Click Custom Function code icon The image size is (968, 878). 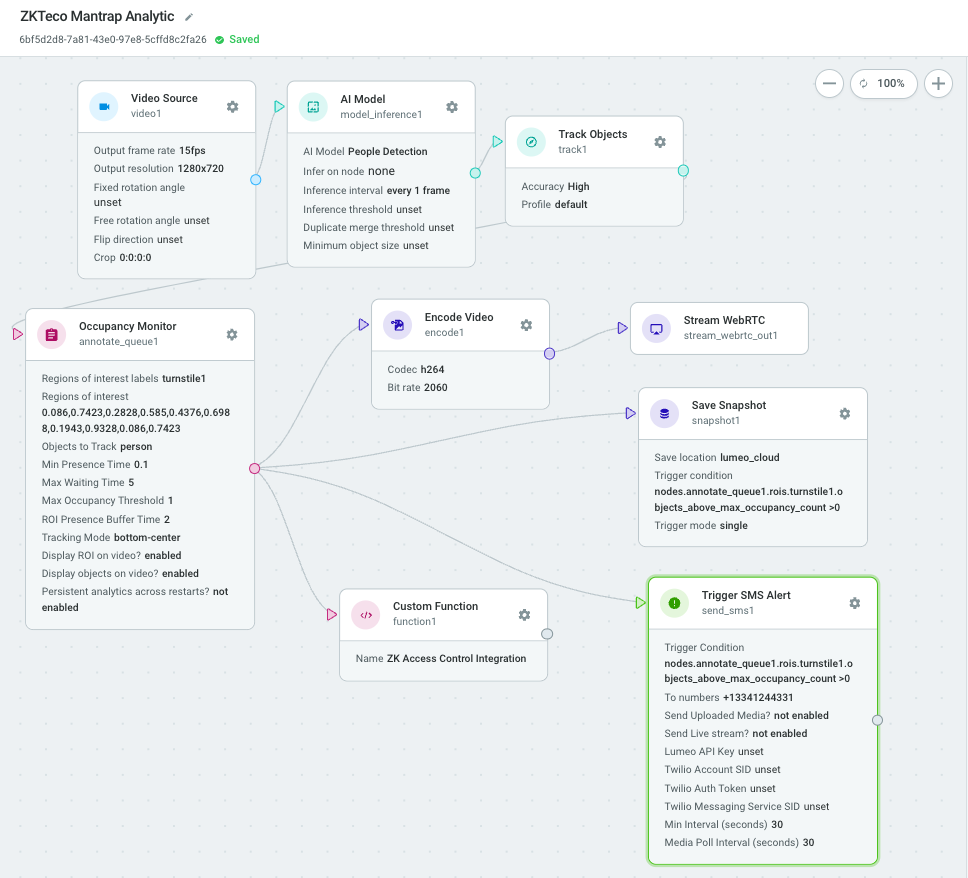365,615
